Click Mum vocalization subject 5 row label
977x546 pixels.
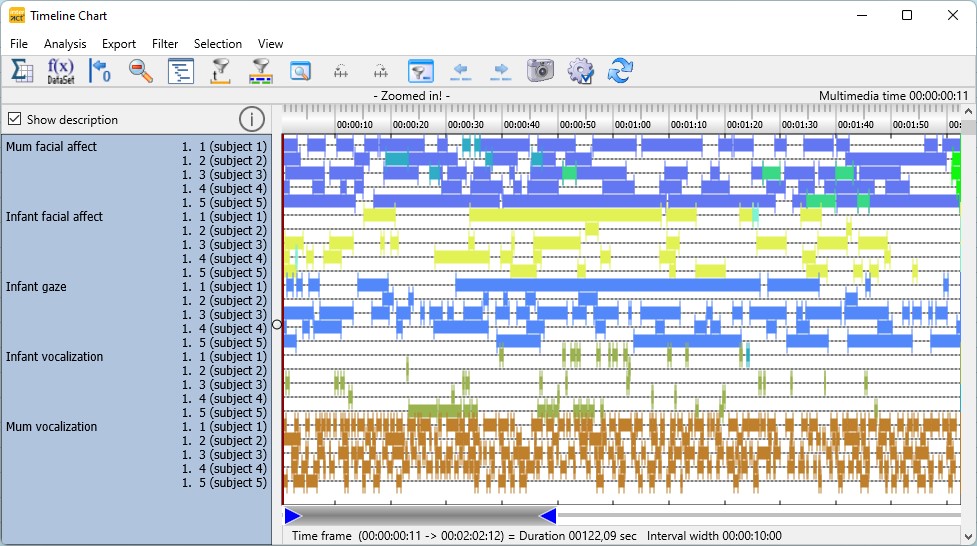coord(224,482)
